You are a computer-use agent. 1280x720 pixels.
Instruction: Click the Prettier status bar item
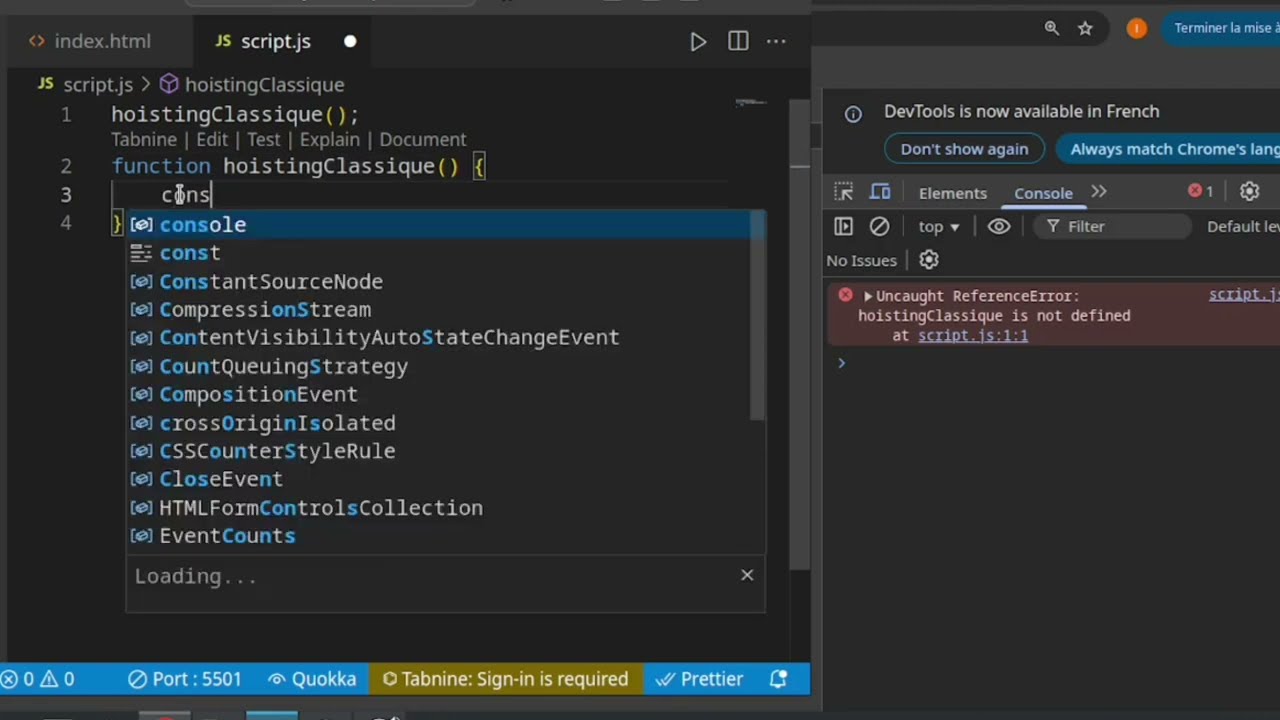(699, 679)
